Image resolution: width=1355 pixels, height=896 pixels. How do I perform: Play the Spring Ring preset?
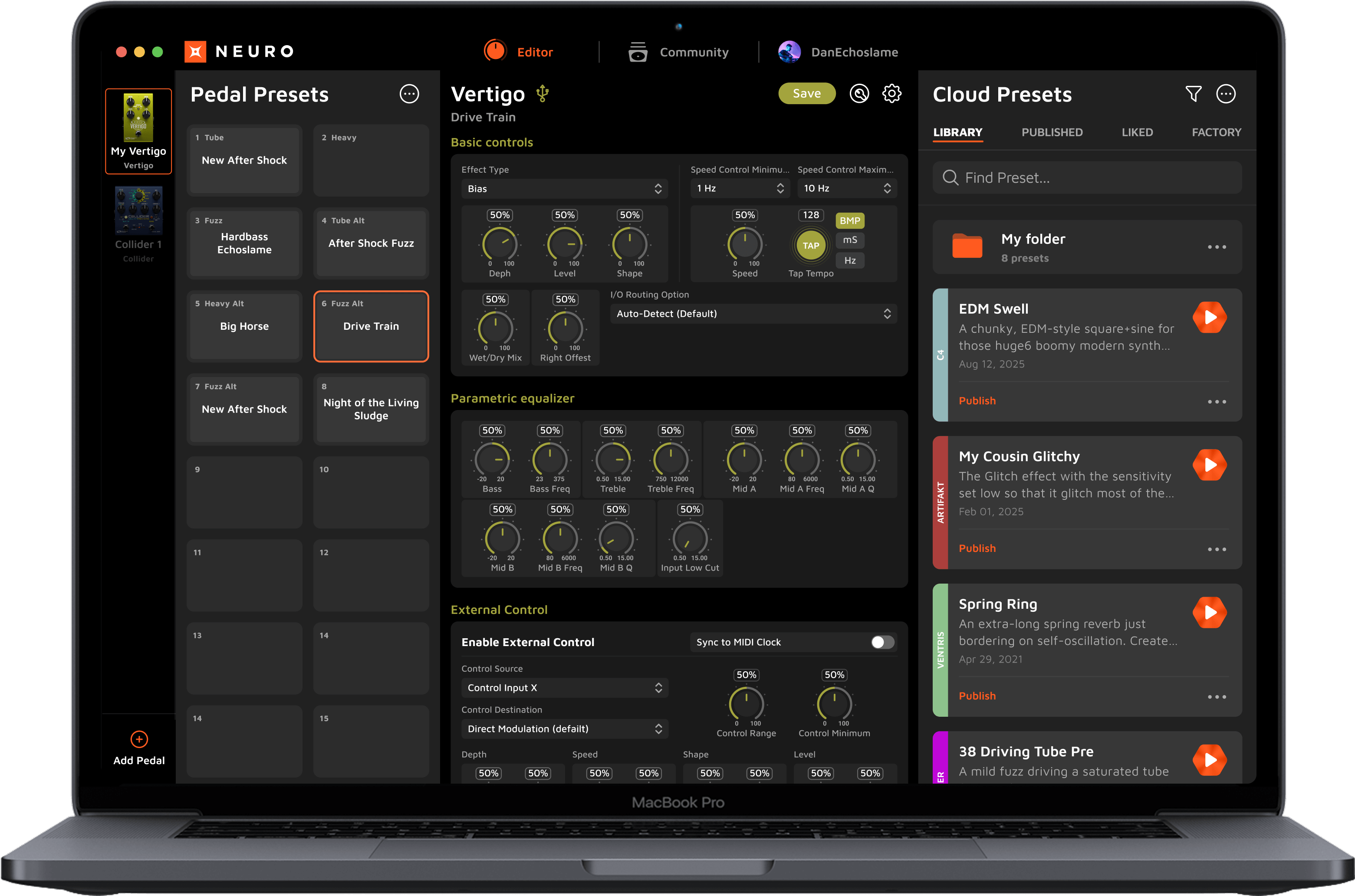[1209, 613]
